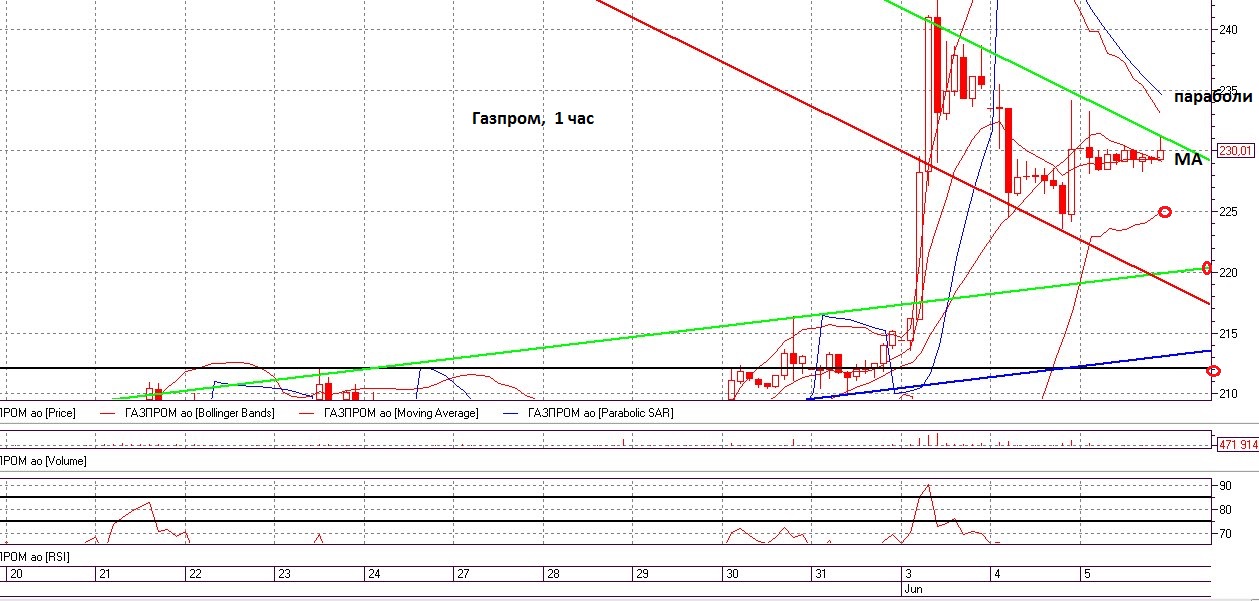Click the tall red candle at 240 peak
Screen dimensions: 1259x601
click(x=938, y=66)
